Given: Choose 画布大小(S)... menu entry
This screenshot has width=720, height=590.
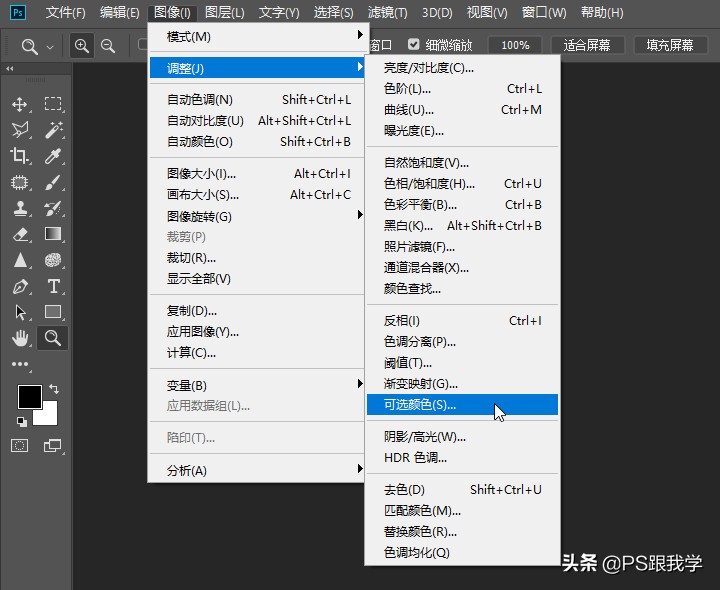Looking at the screenshot, I should point(259,195).
